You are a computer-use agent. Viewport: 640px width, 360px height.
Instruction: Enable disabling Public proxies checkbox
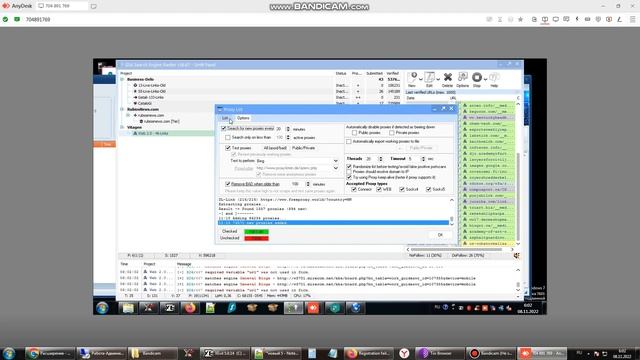(354, 133)
